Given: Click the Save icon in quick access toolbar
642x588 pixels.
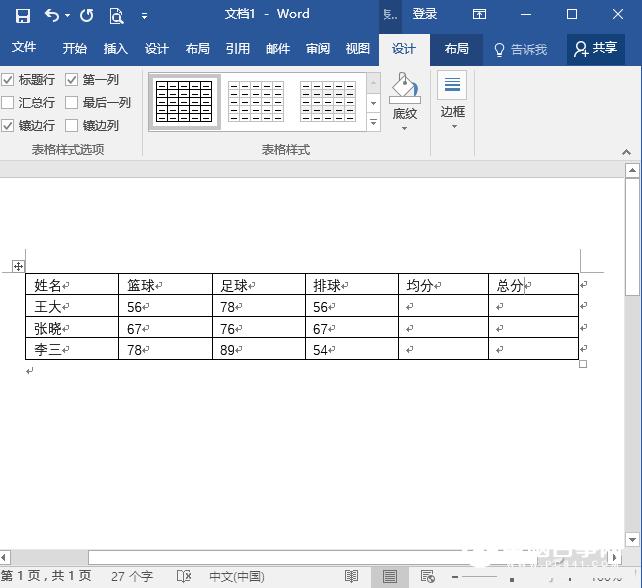Looking at the screenshot, I should (23, 16).
